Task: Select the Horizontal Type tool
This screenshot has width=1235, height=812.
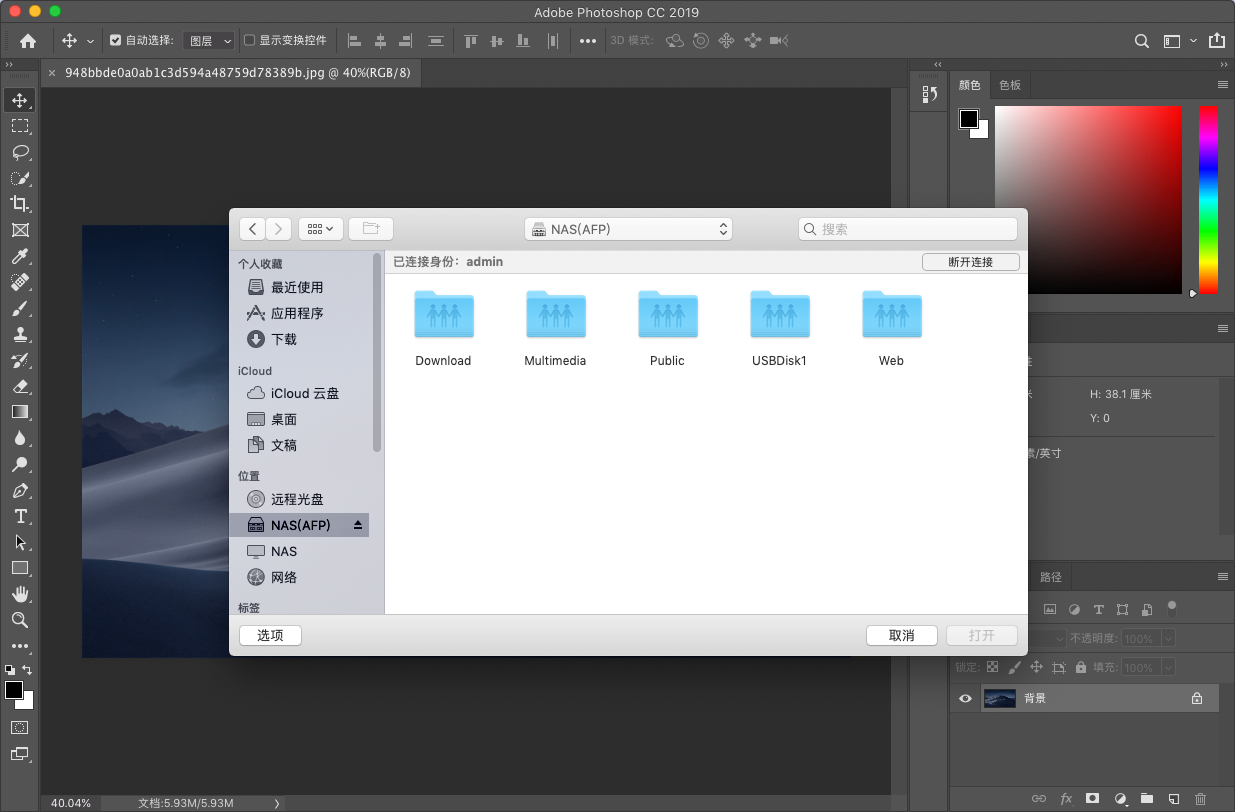Action: [x=20, y=516]
